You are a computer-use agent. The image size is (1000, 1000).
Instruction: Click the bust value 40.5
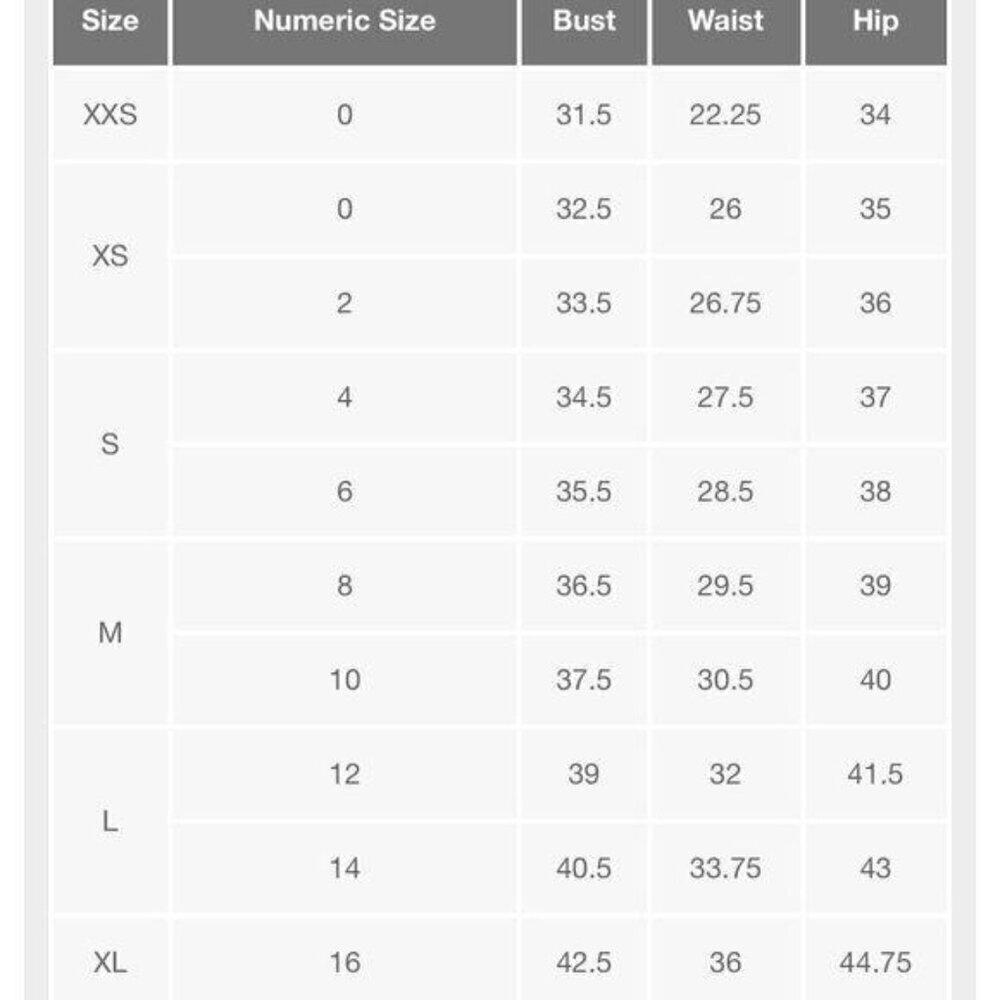(x=584, y=868)
